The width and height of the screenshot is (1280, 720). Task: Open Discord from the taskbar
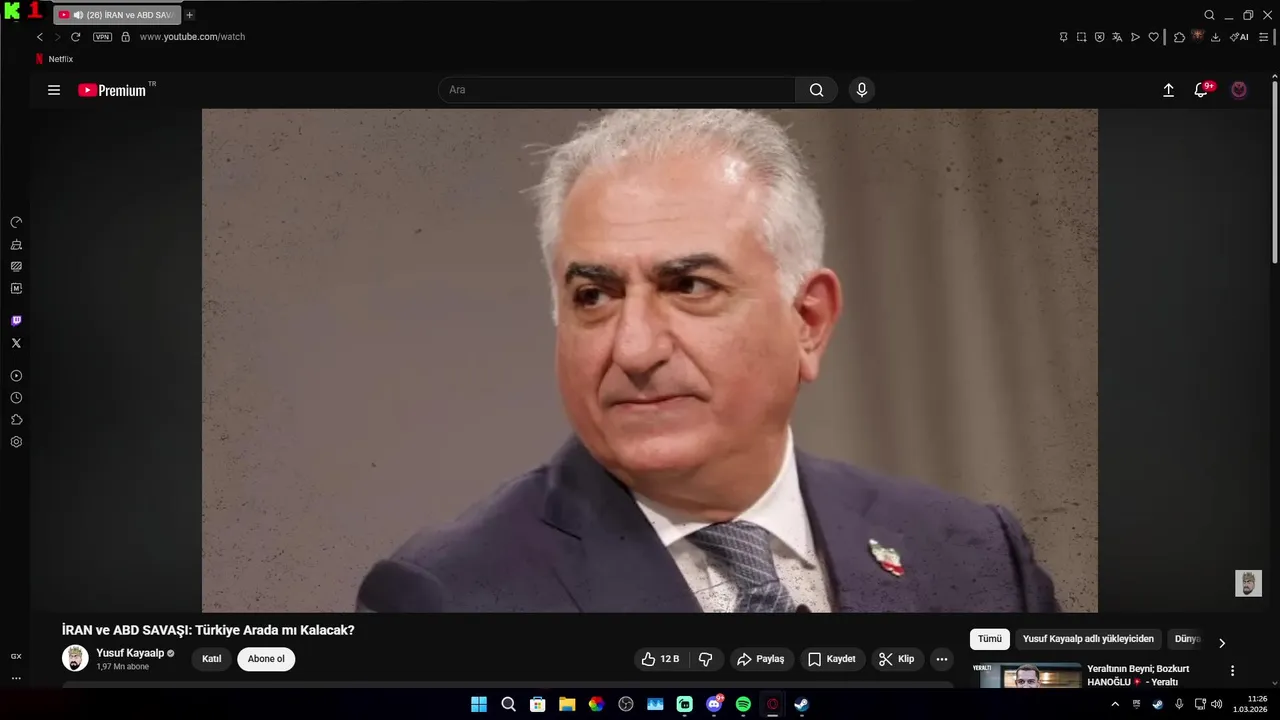tap(714, 704)
